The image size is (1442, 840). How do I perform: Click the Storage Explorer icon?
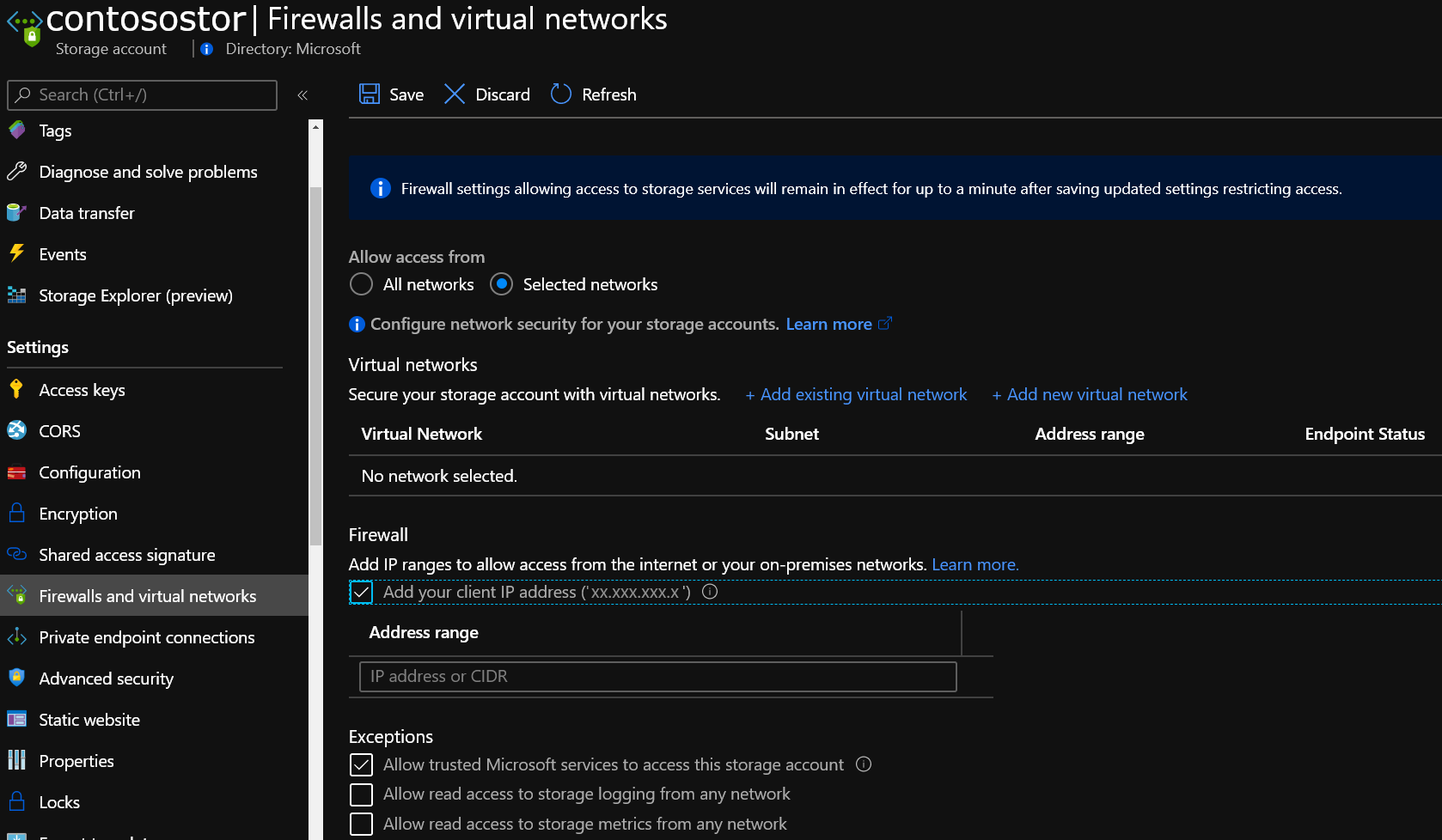click(17, 295)
